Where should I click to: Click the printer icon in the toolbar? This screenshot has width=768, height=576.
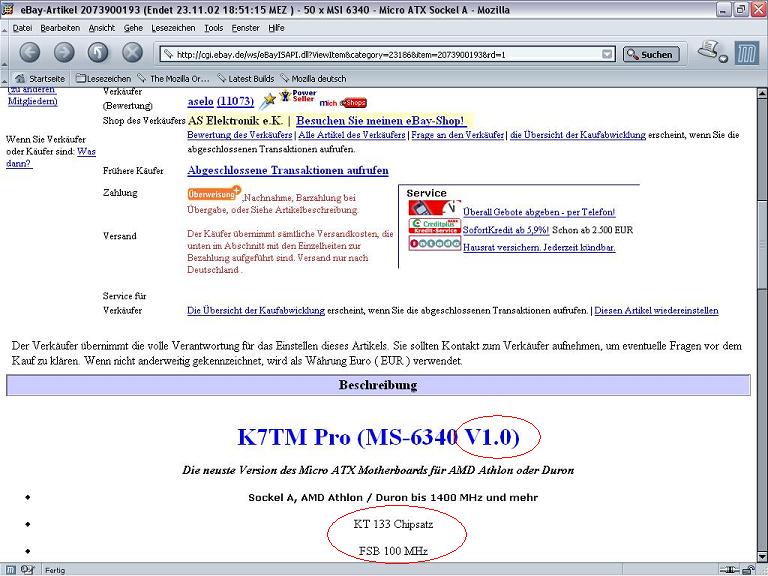pos(707,50)
